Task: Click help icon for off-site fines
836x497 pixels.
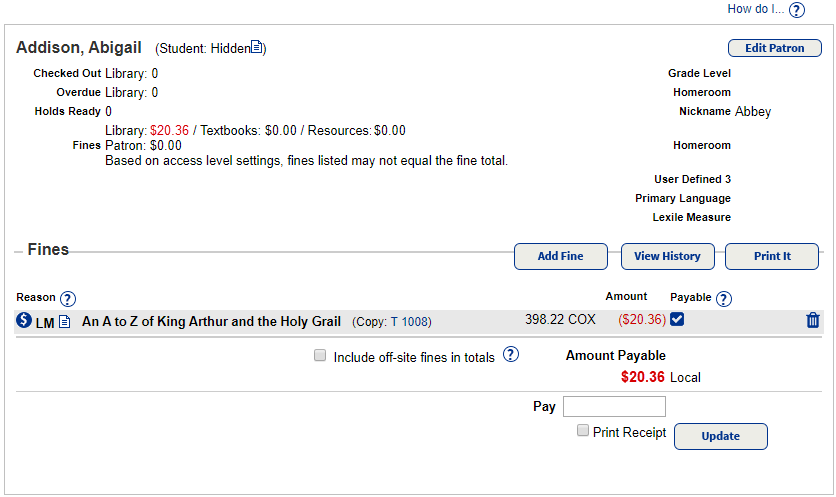Action: 510,354
